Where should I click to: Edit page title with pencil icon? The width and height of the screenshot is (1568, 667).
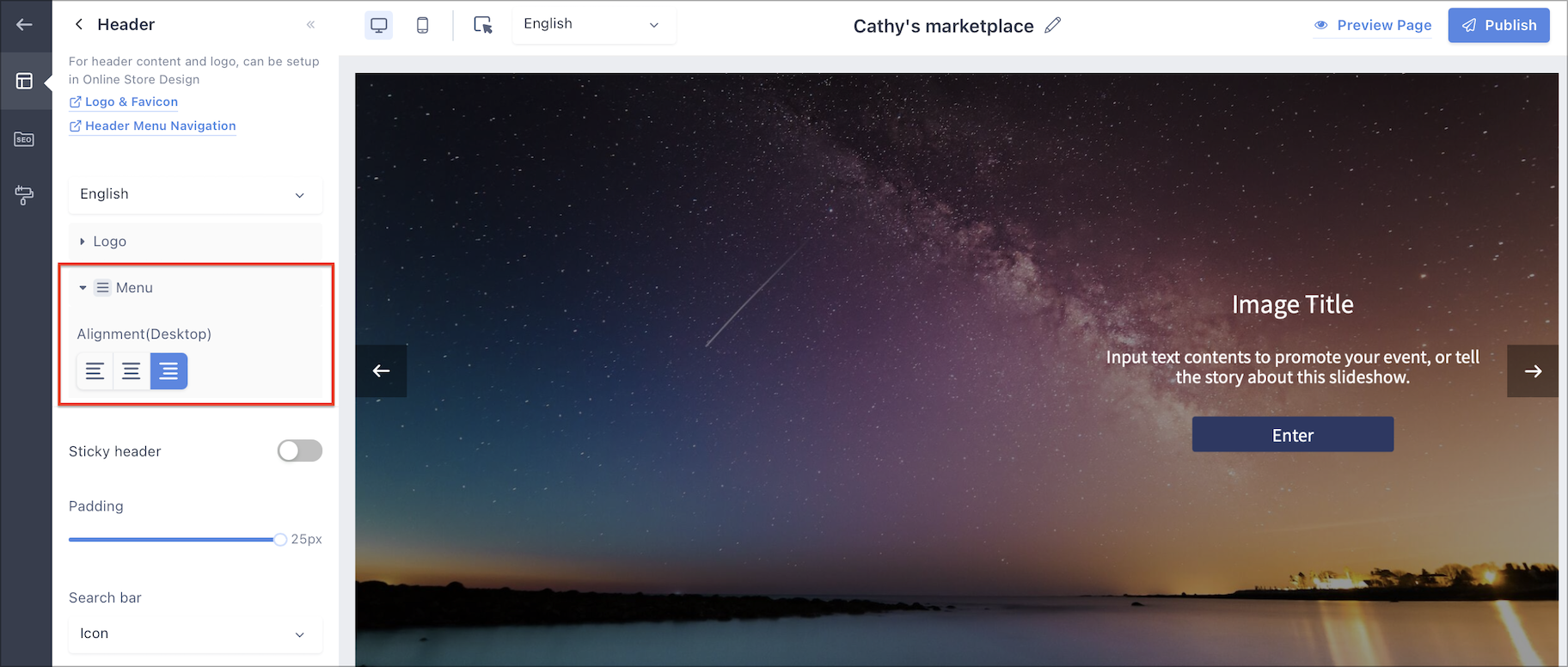point(1053,25)
